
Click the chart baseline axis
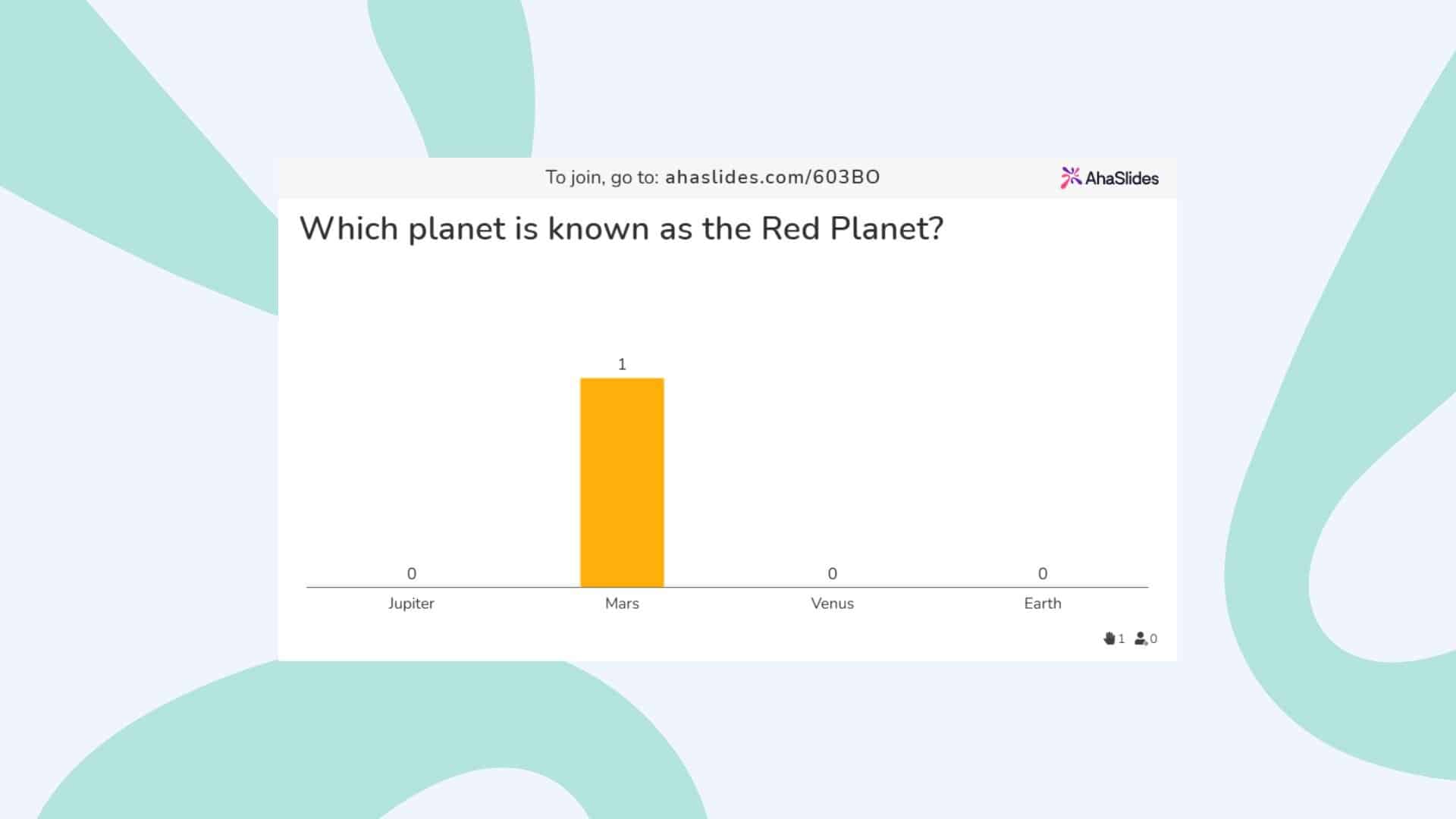(727, 587)
